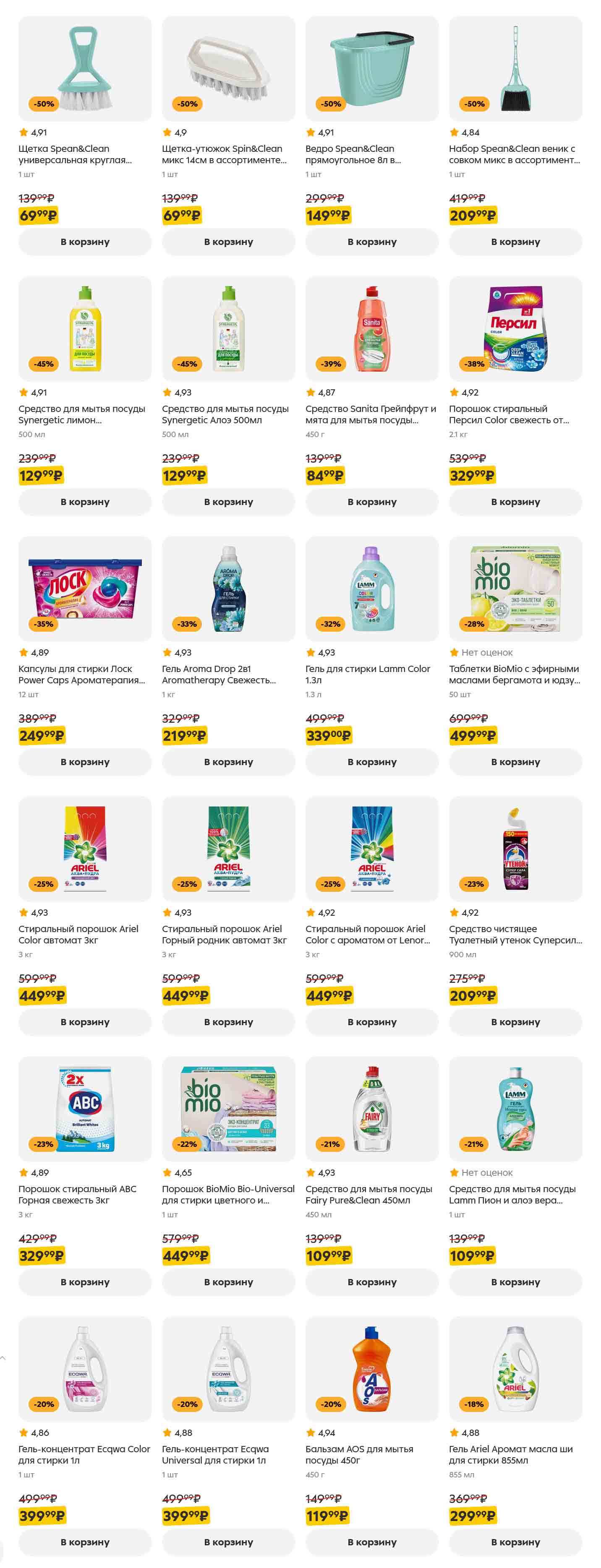Open 'Средство чистящее Туалетный утенок' title link

coord(515,934)
